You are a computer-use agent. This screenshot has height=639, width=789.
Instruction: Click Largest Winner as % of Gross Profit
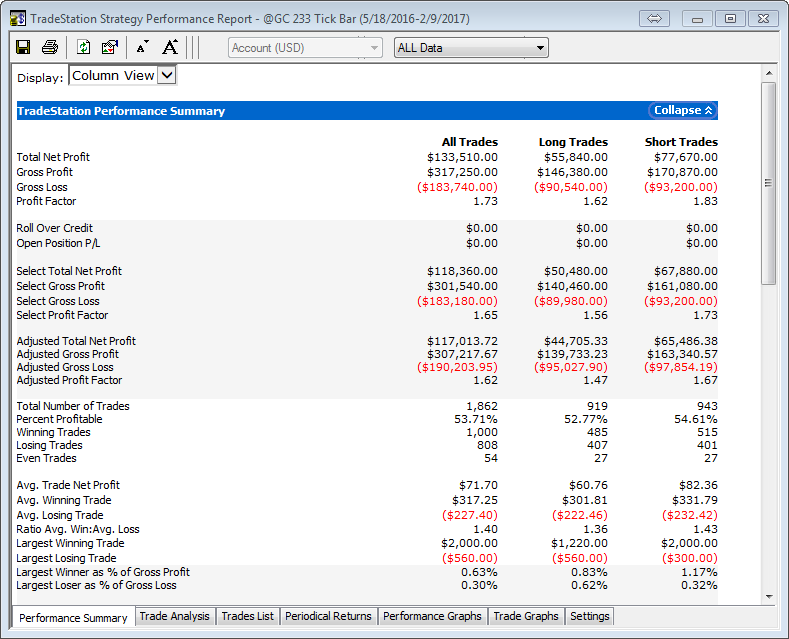[x=103, y=572]
